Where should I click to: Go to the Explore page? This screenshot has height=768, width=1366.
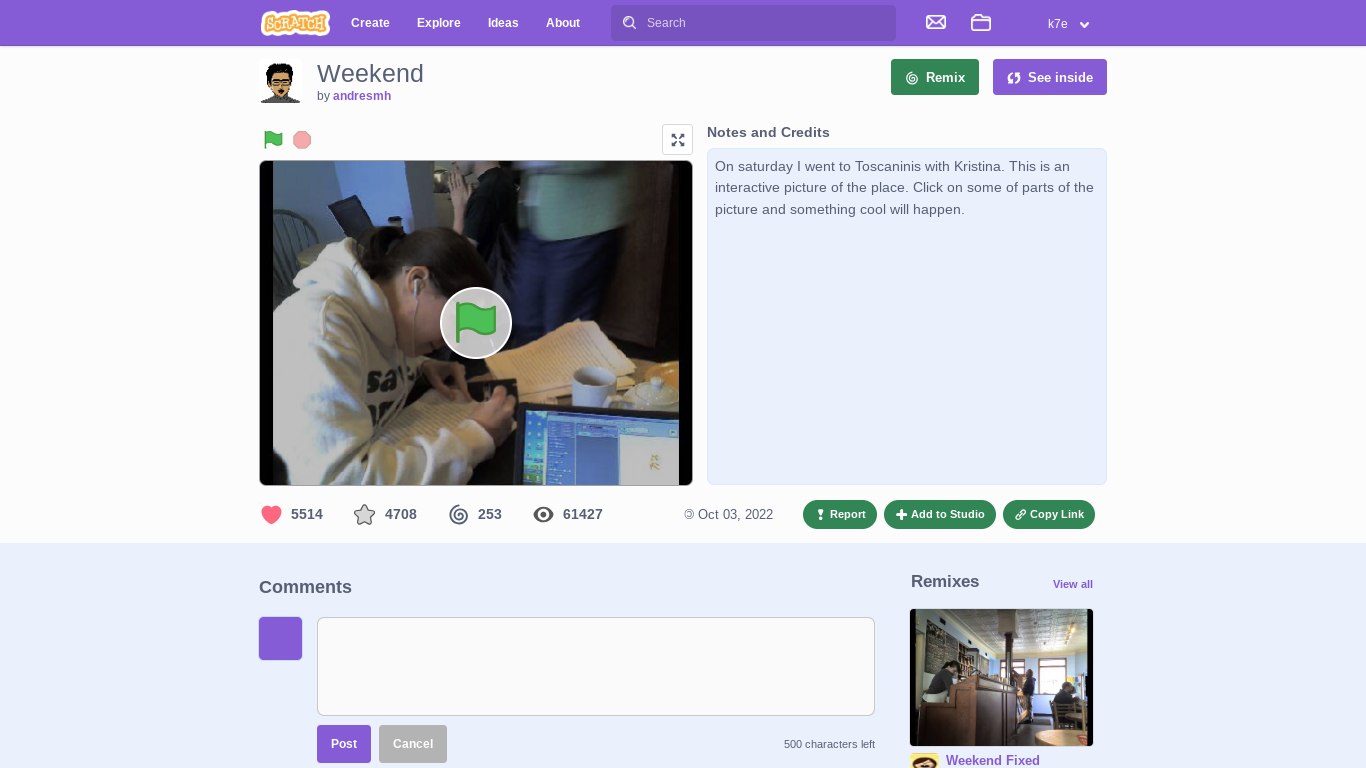coord(438,23)
